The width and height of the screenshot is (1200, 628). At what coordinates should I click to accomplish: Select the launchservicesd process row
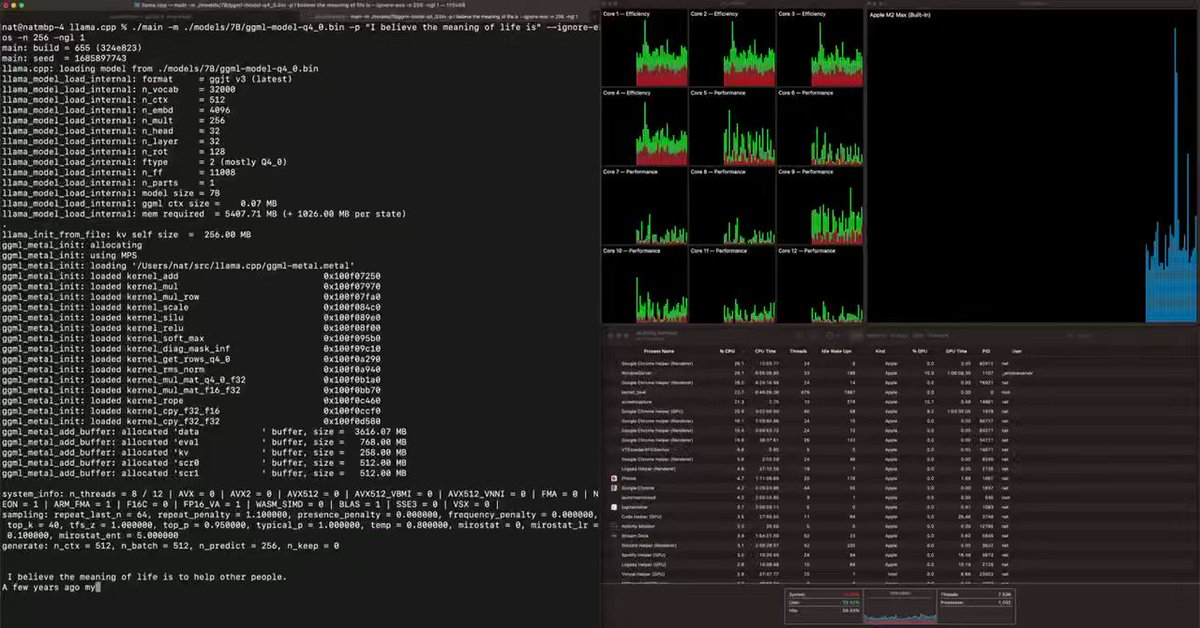(x=900, y=496)
